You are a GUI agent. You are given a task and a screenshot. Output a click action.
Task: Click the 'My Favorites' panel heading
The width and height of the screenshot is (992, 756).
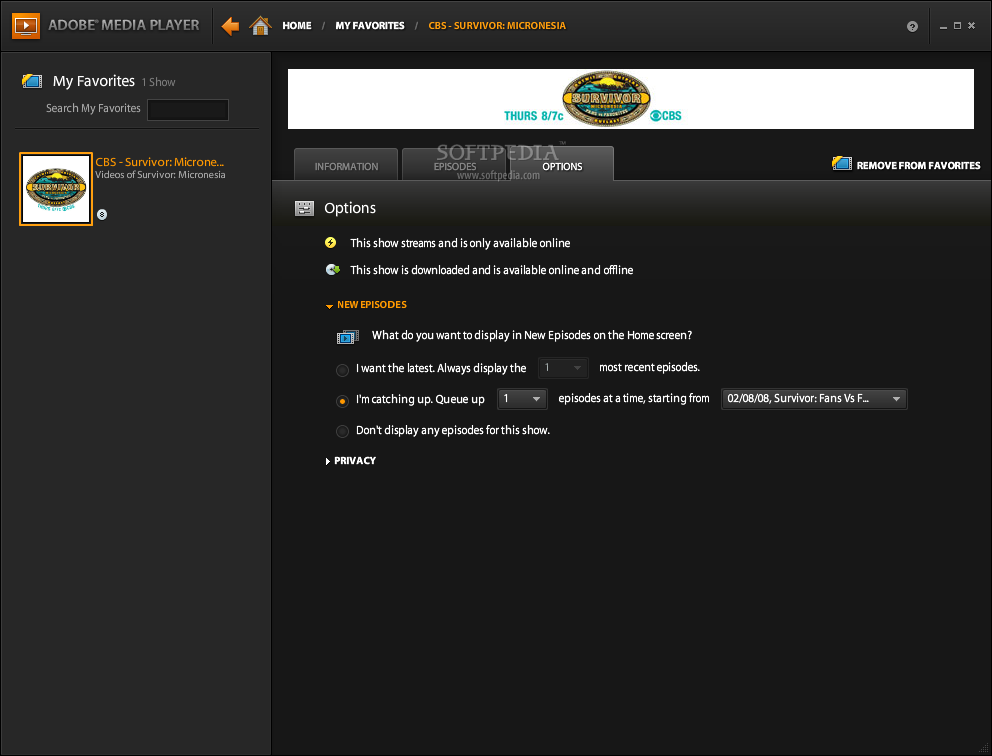94,81
